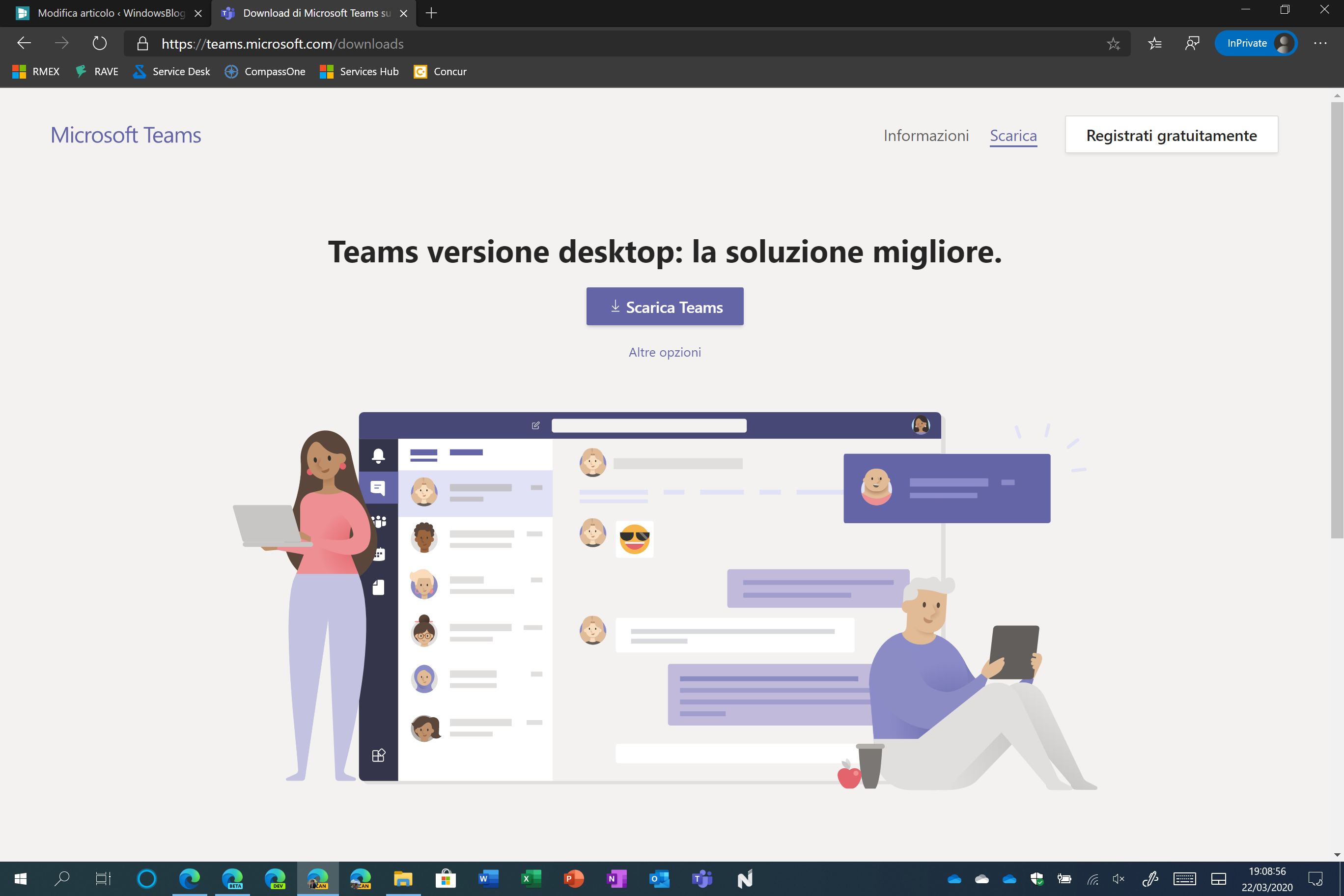
Task: Open the battery status tray icon
Action: pyautogui.click(x=1064, y=879)
